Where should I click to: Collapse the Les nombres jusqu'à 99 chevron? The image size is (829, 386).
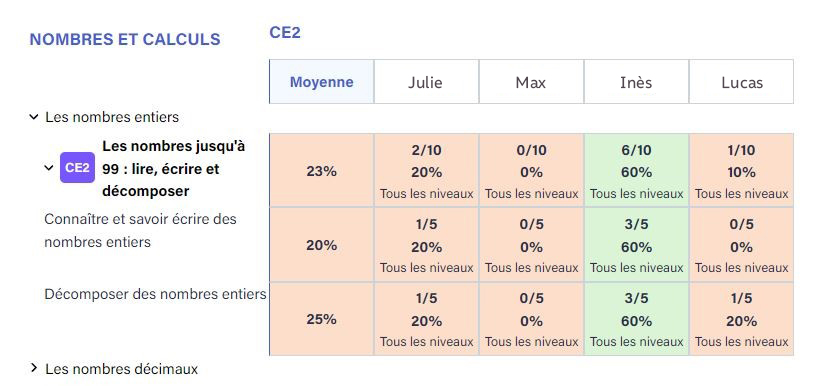[x=49, y=168]
